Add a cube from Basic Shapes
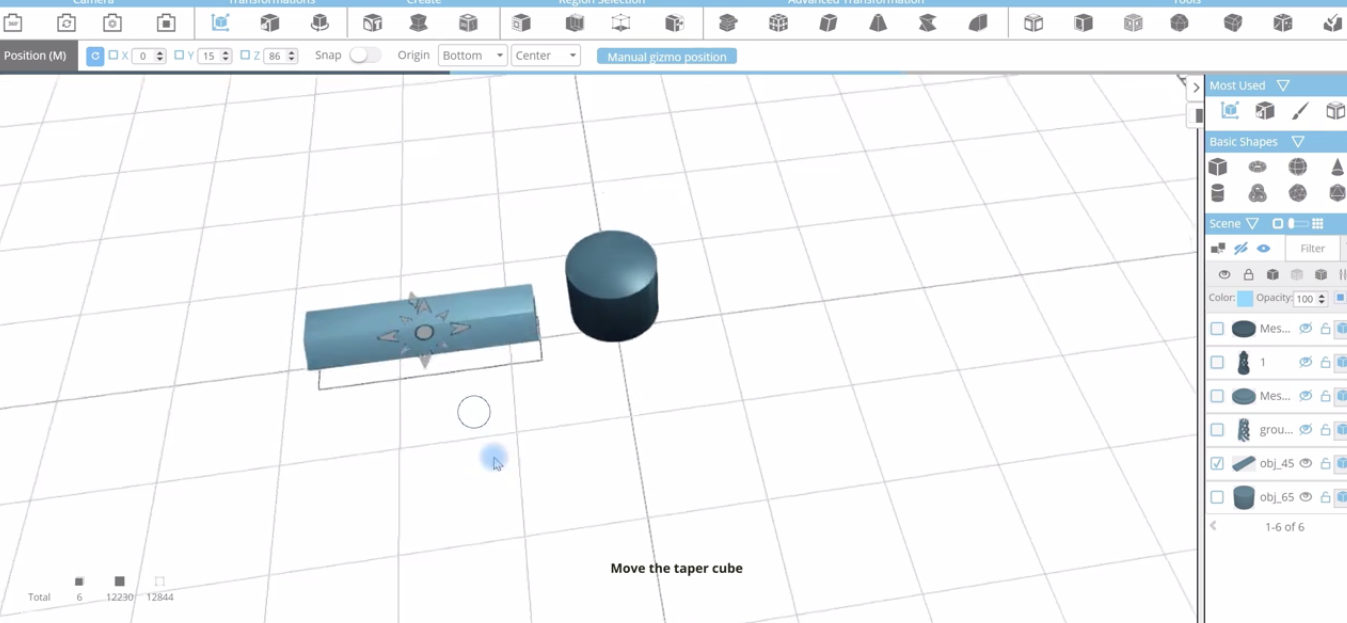 (1217, 166)
